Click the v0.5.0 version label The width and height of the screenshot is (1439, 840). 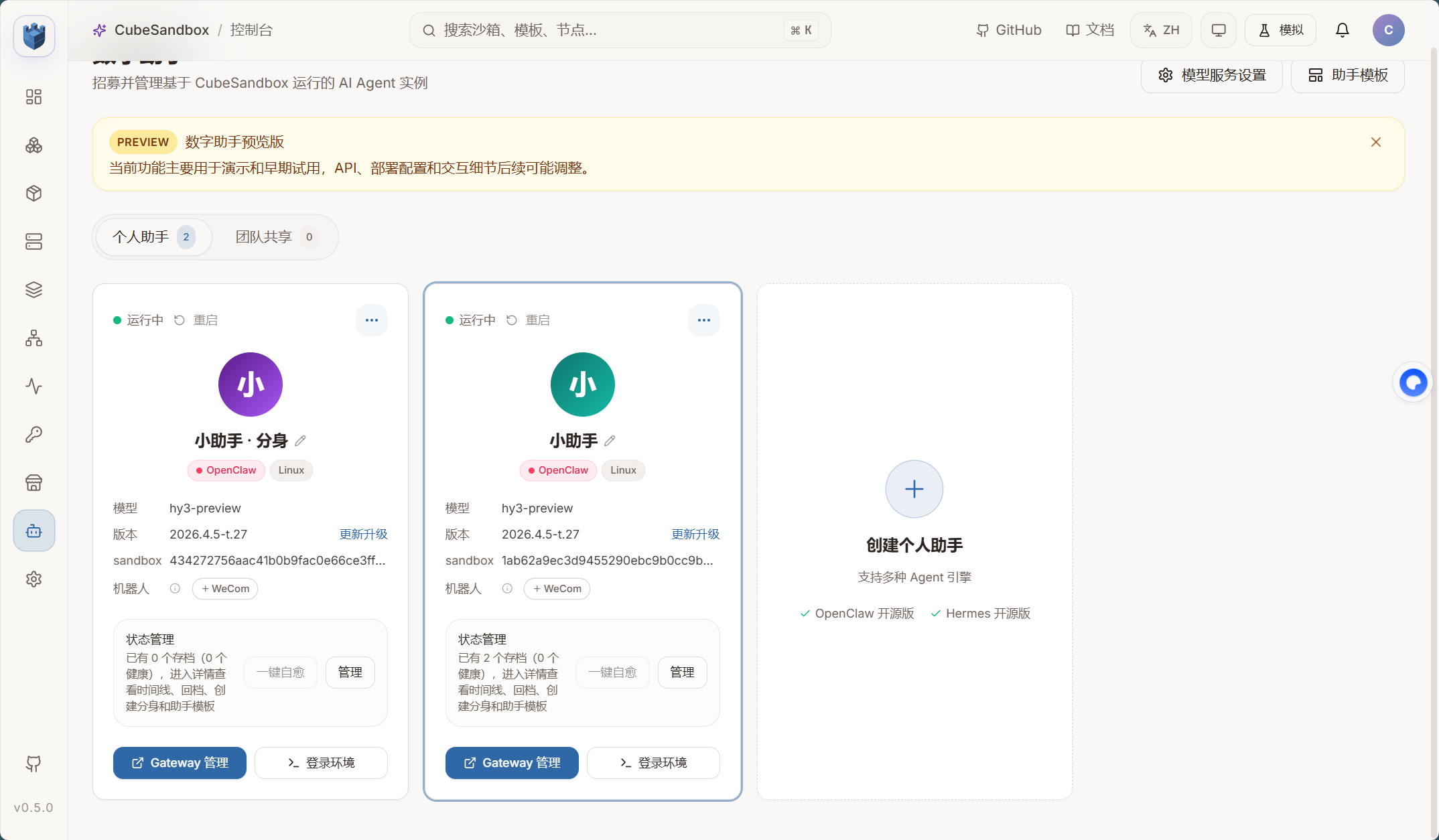pos(33,808)
